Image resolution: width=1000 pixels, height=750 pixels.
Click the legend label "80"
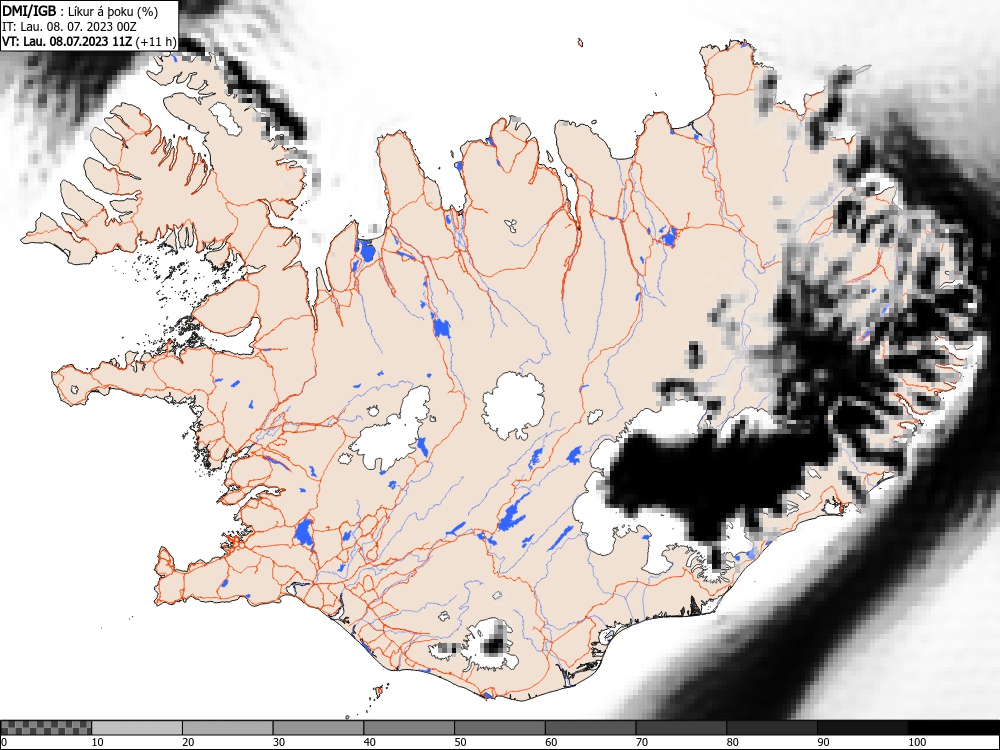click(x=732, y=742)
